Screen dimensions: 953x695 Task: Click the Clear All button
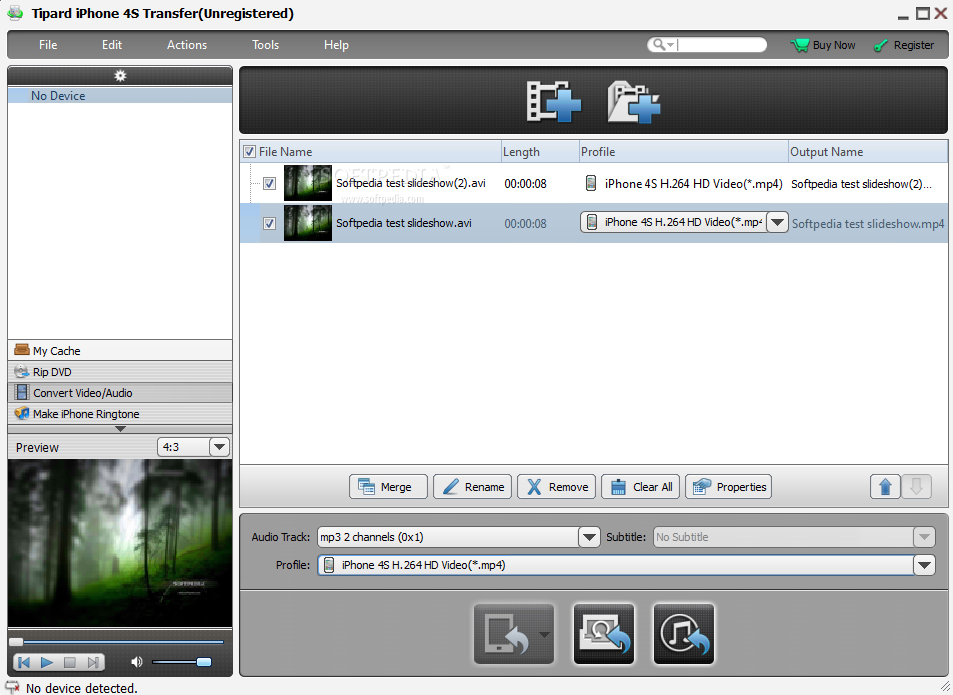coord(640,487)
